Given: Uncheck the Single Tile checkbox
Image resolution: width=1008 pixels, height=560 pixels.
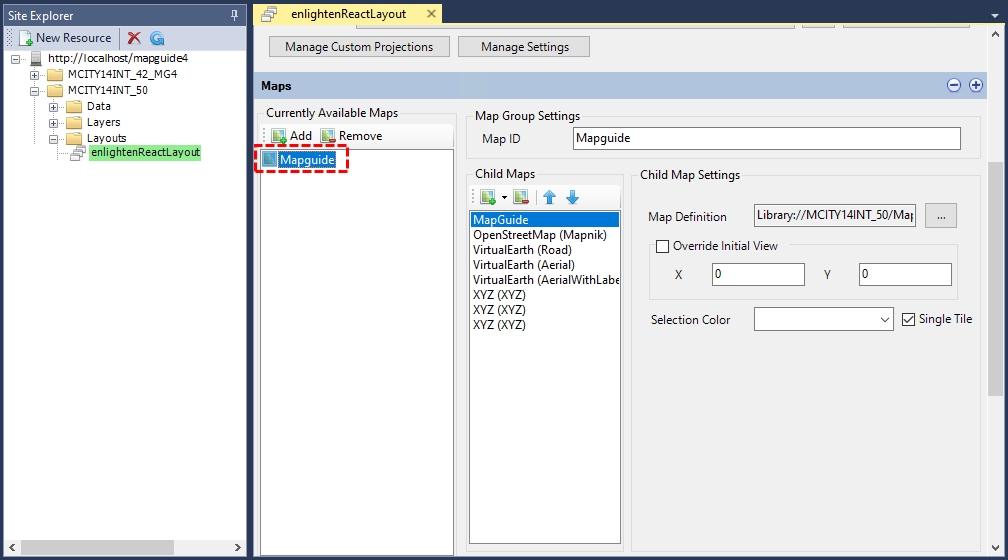Looking at the screenshot, I should pos(908,319).
